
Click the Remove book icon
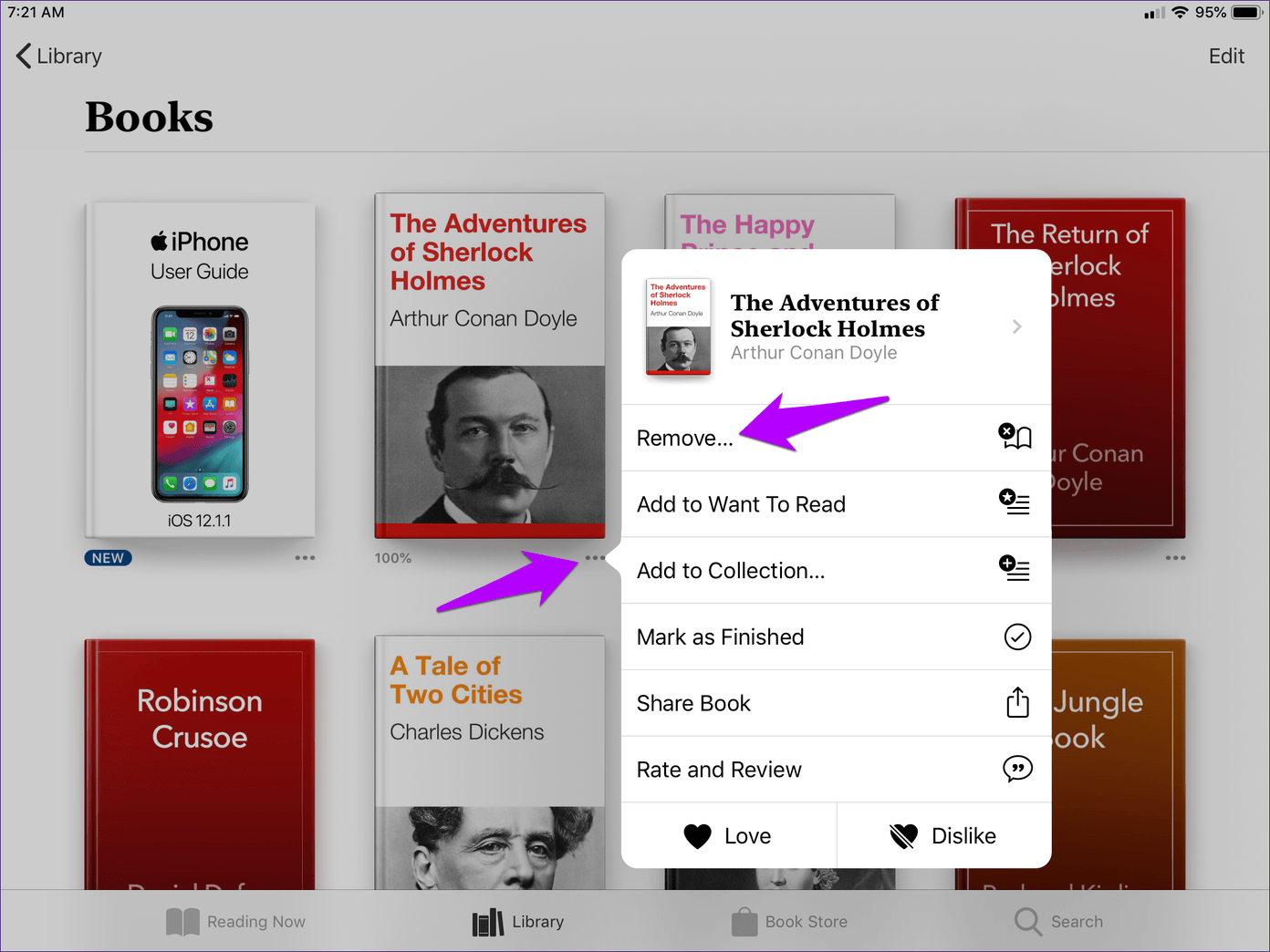click(x=1015, y=437)
